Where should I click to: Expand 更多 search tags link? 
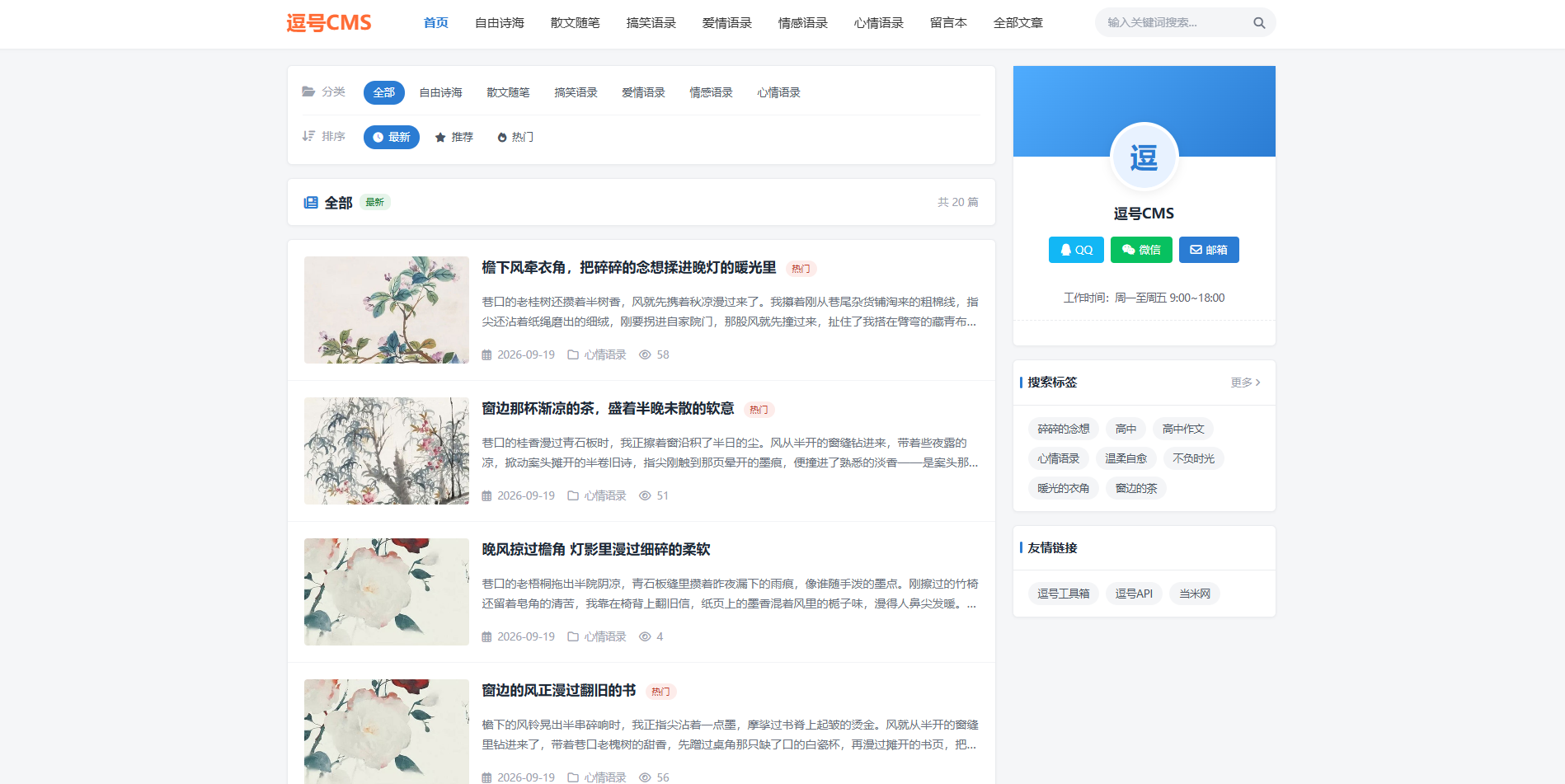click(x=1245, y=383)
